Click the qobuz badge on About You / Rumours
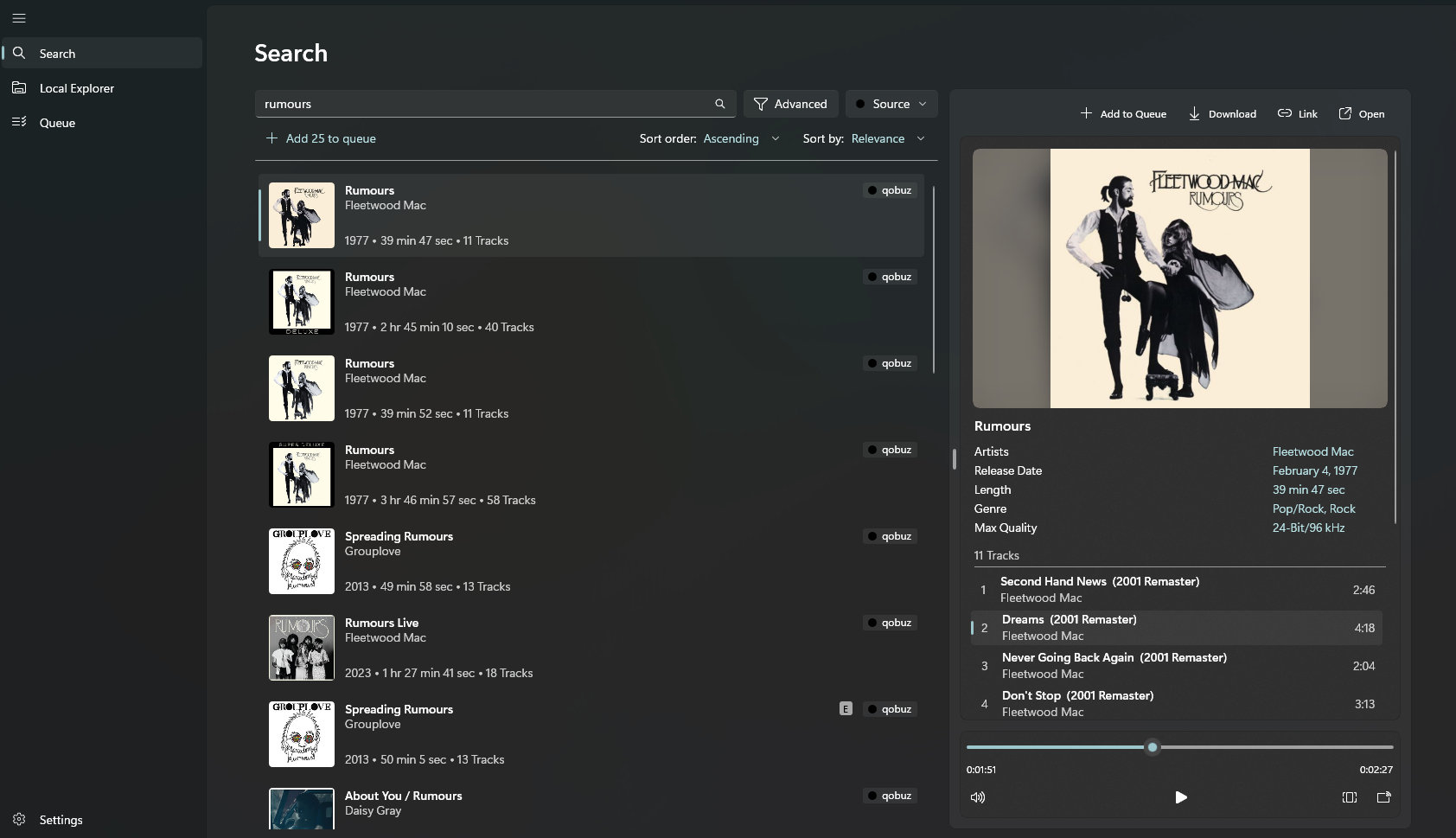 point(890,796)
